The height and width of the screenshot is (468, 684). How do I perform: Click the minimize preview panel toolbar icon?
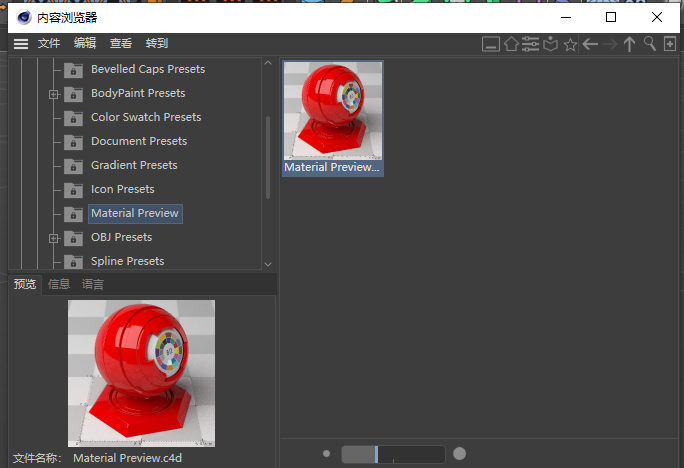tap(491, 44)
